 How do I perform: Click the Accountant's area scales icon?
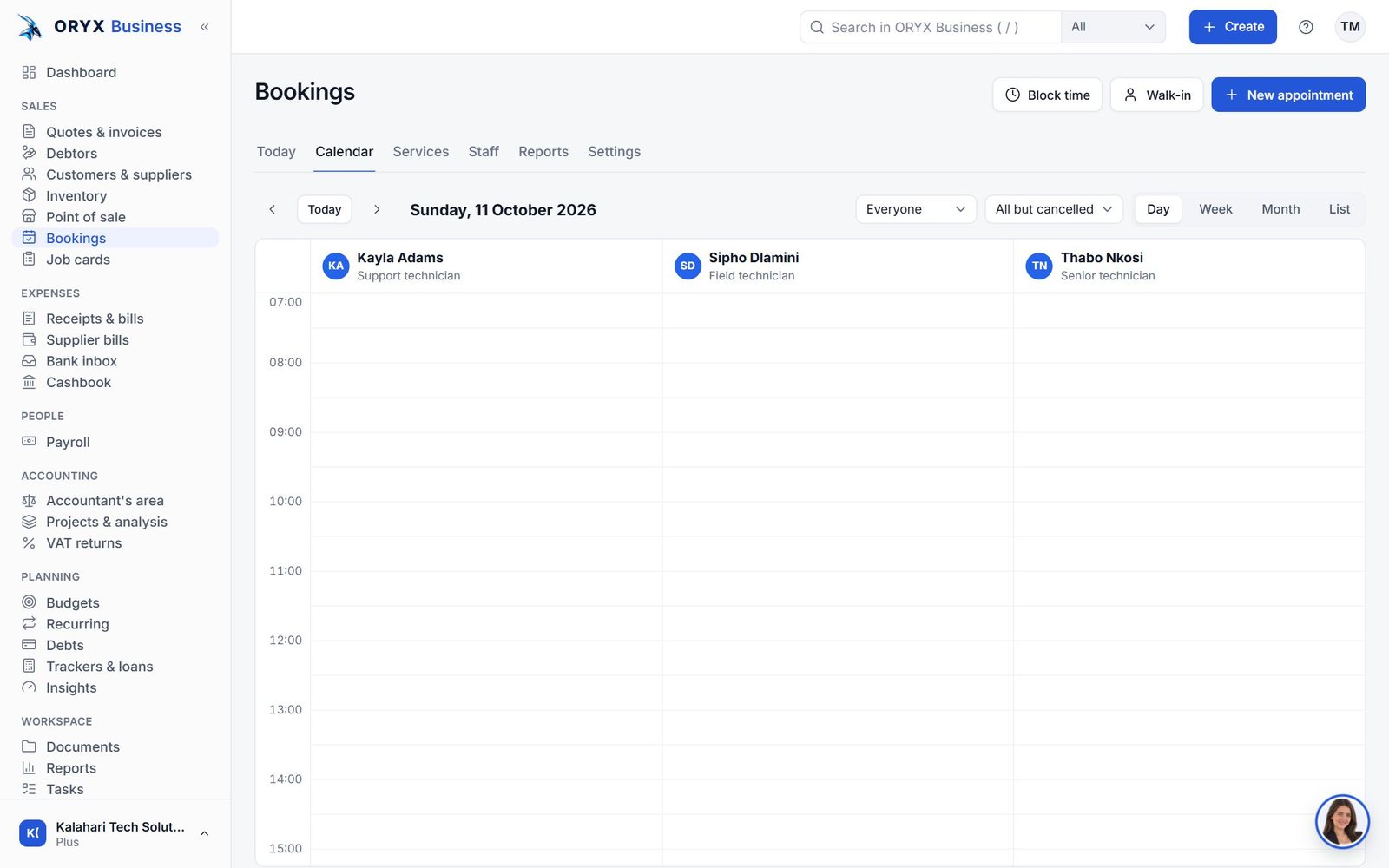(29, 501)
